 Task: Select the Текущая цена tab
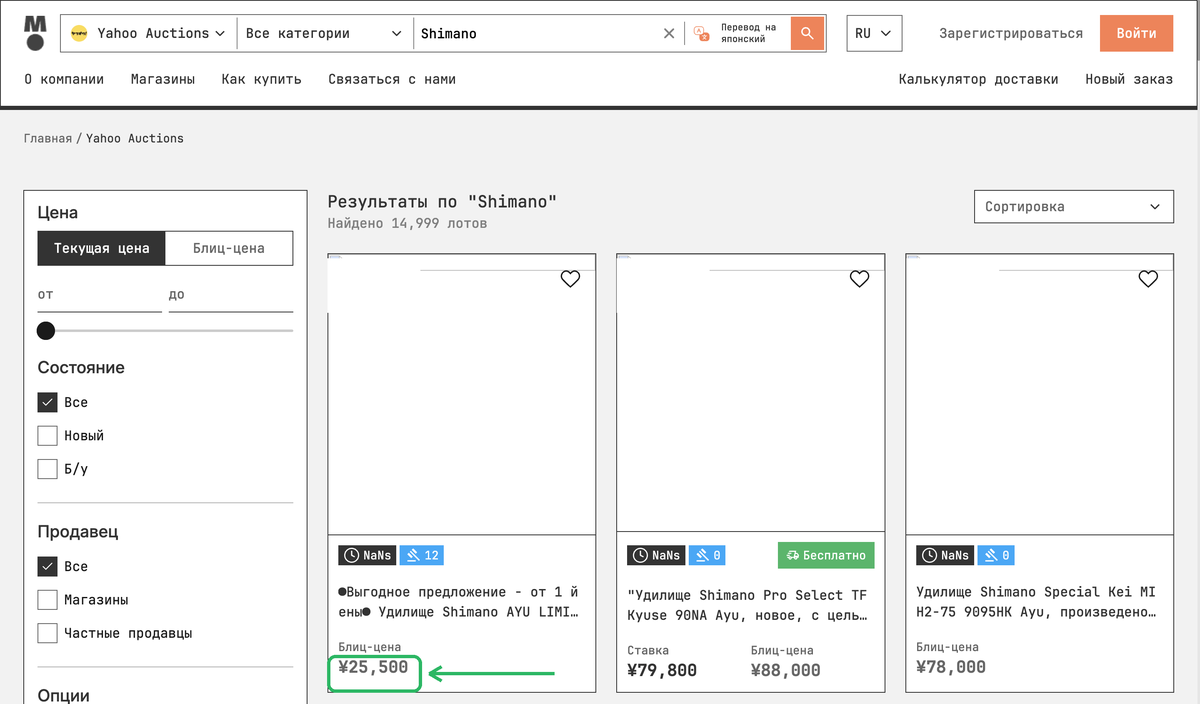point(101,248)
